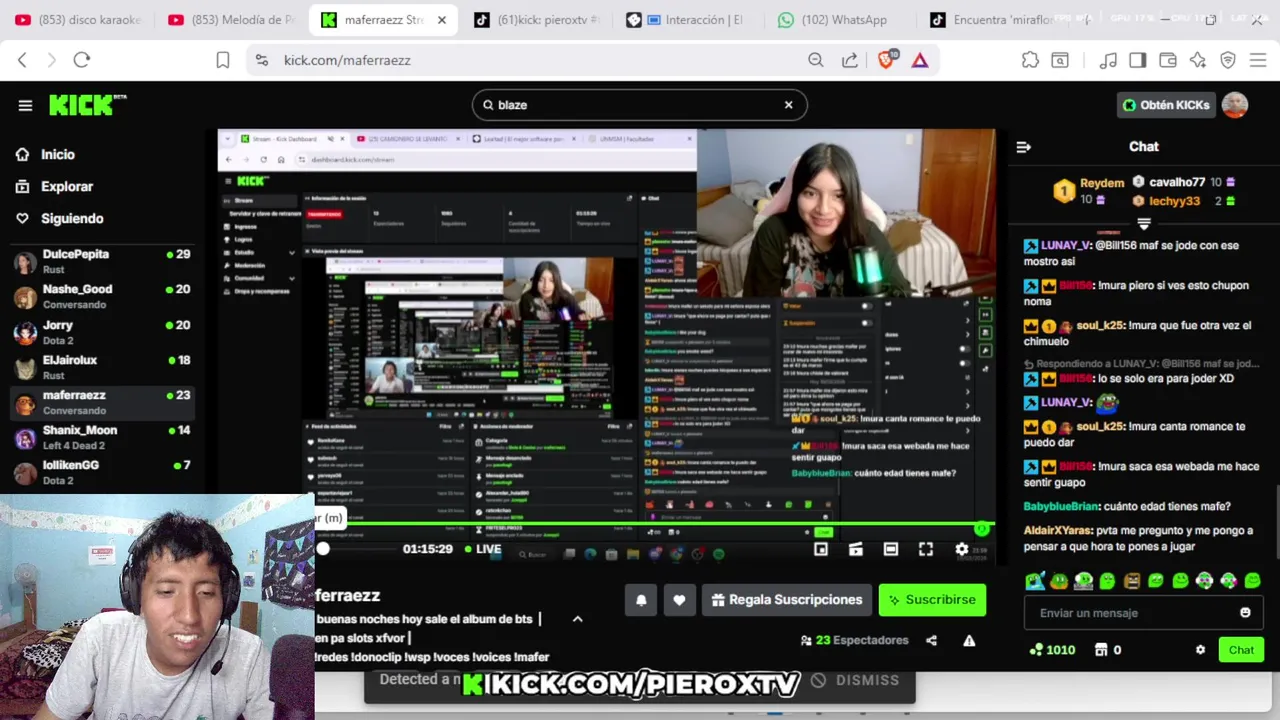The height and width of the screenshot is (720, 1280).
Task: Collapse the stream title with up chevron
Action: pyautogui.click(x=577, y=619)
